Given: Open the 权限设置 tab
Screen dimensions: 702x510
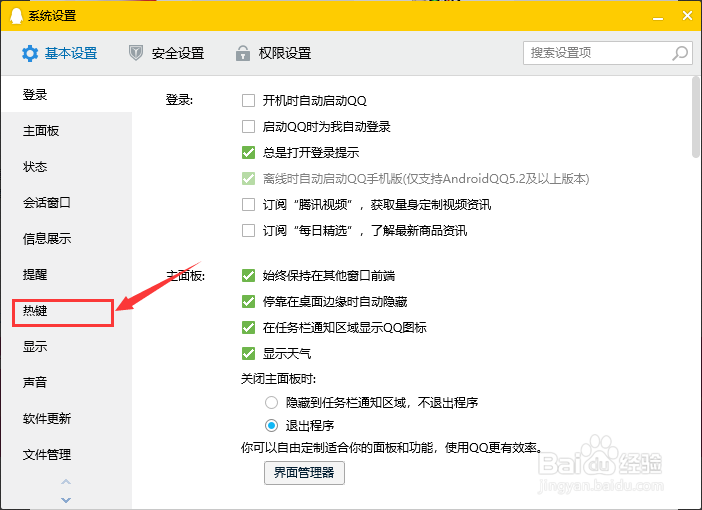Looking at the screenshot, I should tap(274, 53).
